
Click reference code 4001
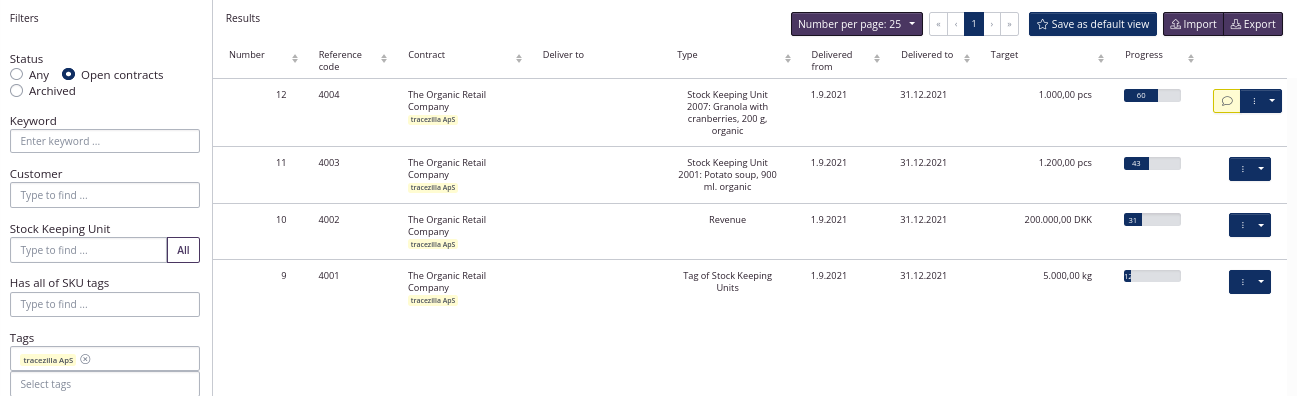coord(329,275)
